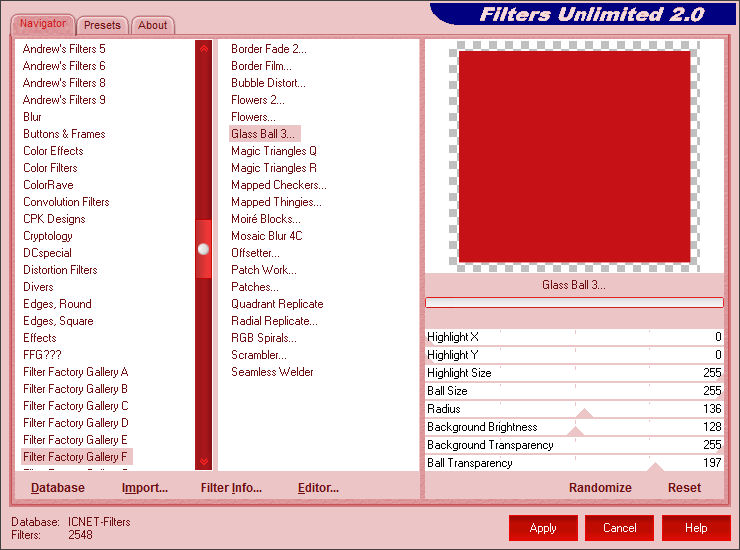
Task: Choose the Mapped Checkers... filter
Action: [x=278, y=185]
